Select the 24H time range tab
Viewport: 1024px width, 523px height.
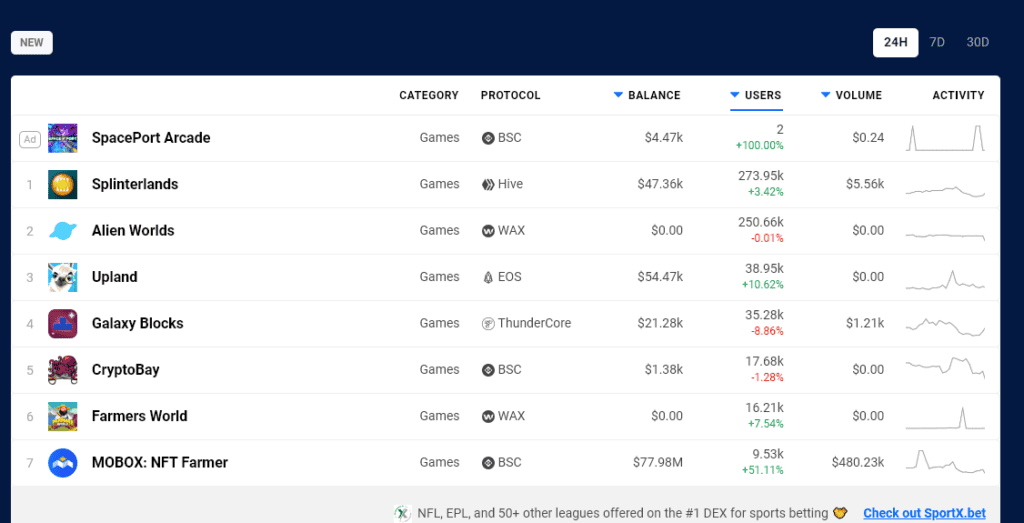tap(895, 42)
